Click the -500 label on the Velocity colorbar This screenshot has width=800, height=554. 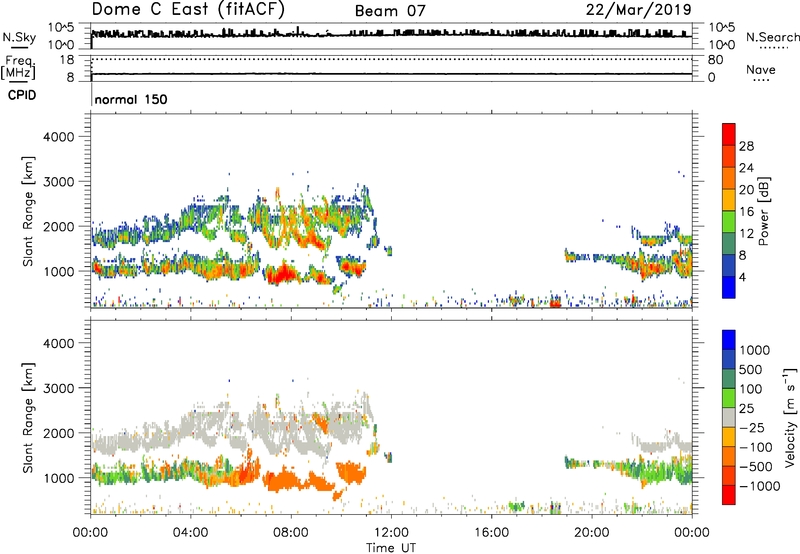click(x=756, y=466)
